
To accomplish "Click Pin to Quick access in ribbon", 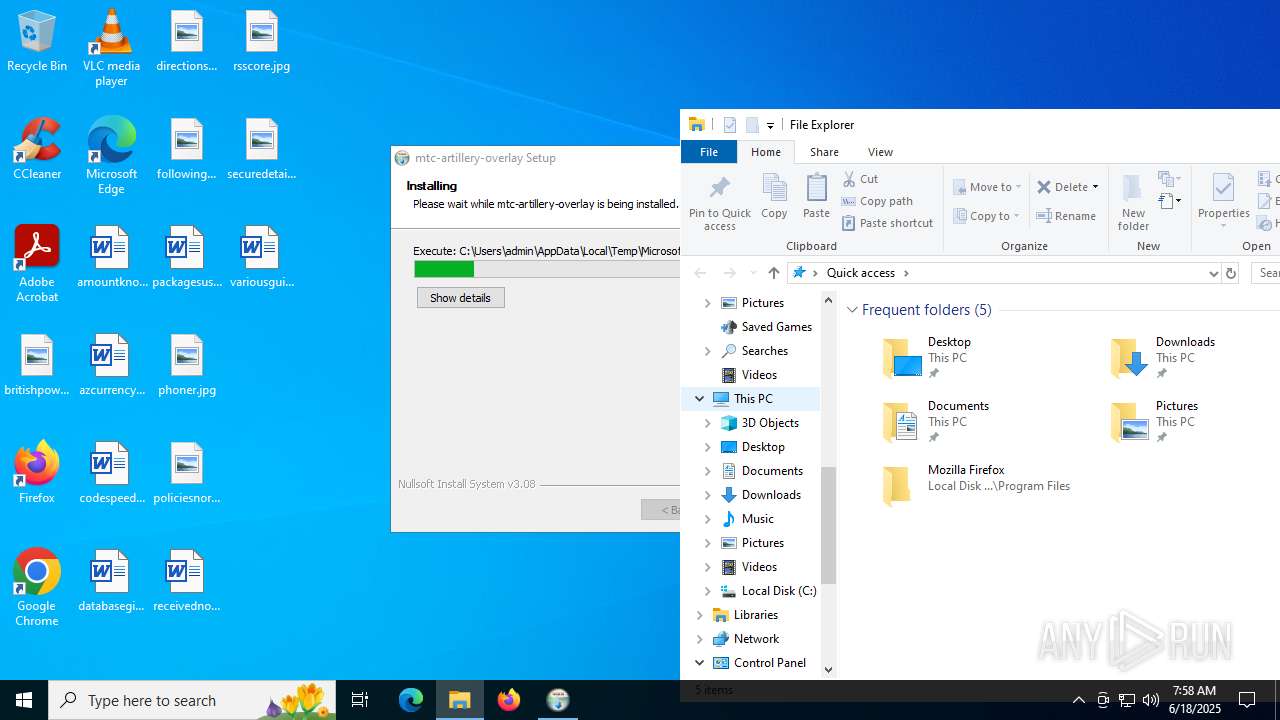I will 720,203.
